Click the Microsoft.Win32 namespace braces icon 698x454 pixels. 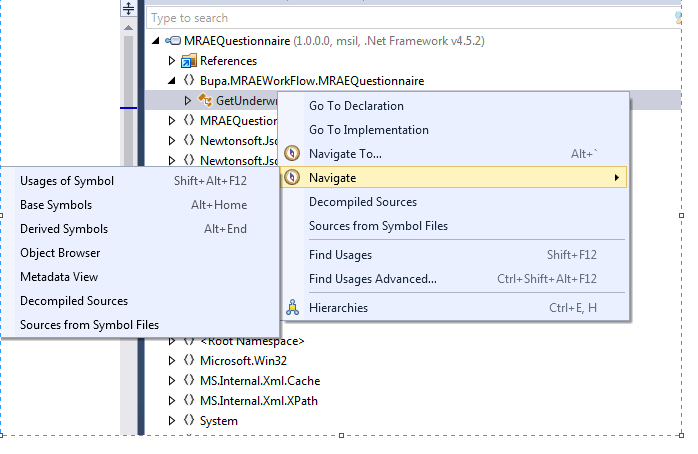(x=188, y=361)
